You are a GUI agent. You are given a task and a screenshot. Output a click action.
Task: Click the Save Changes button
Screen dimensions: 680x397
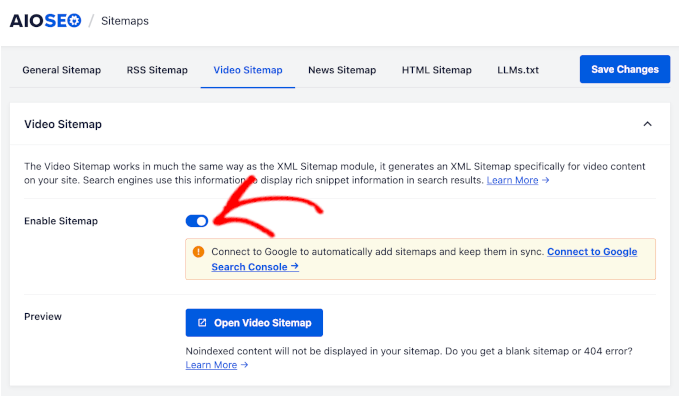[625, 69]
